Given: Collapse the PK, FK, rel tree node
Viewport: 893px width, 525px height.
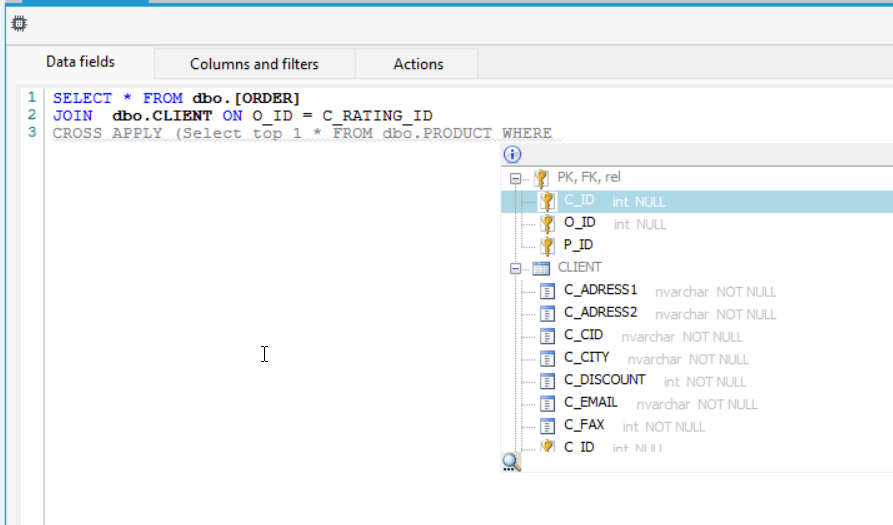Looking at the screenshot, I should [x=515, y=178].
